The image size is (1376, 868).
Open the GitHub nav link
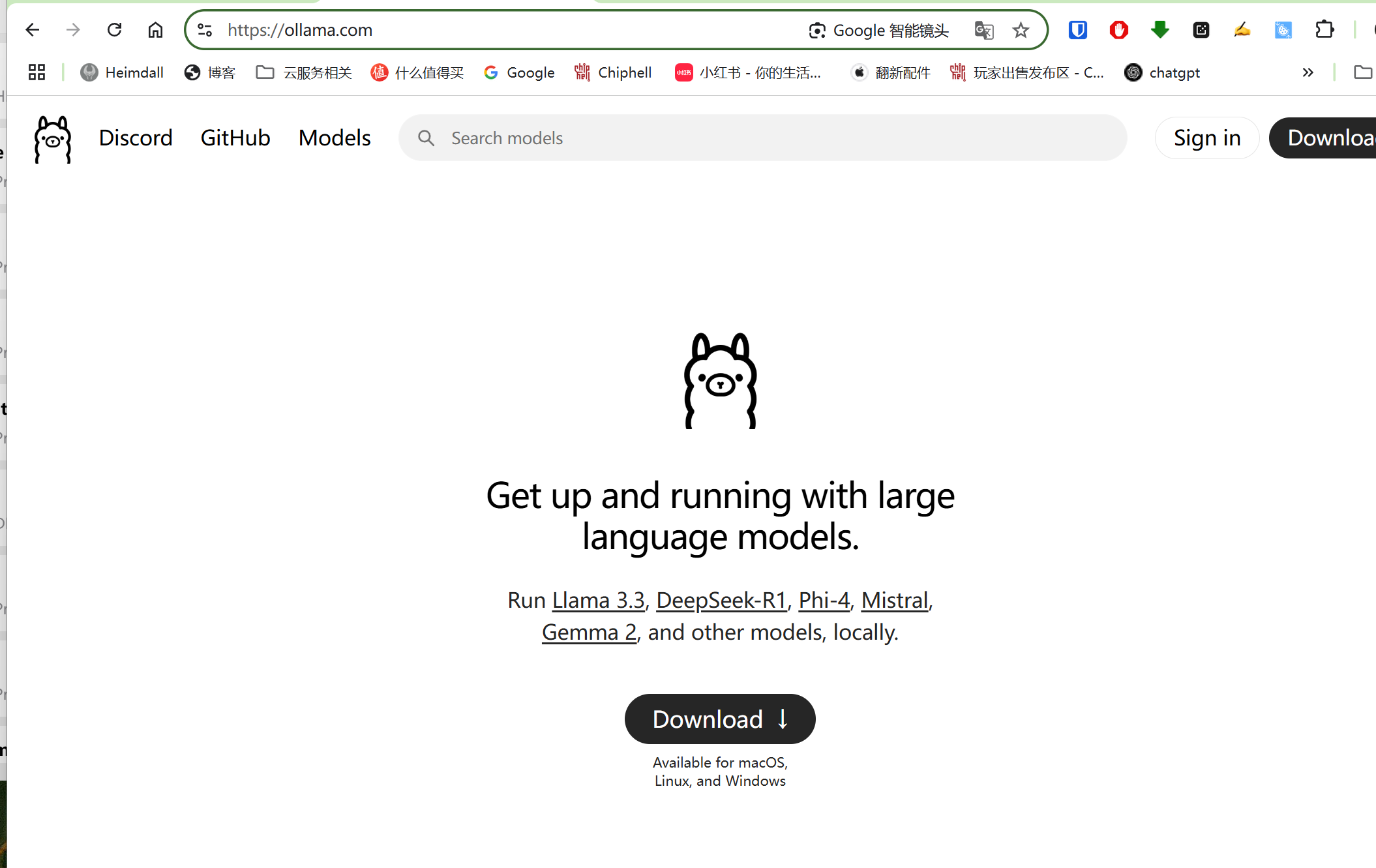click(x=235, y=138)
